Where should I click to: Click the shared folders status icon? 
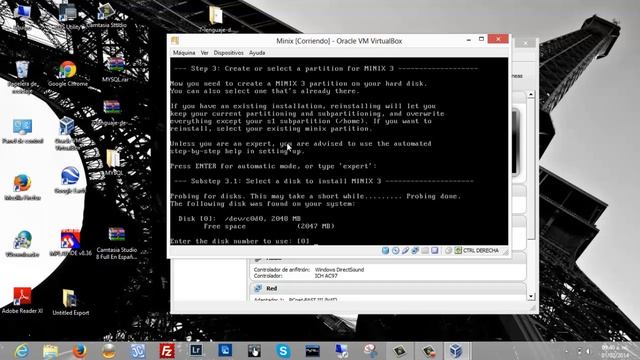425,251
